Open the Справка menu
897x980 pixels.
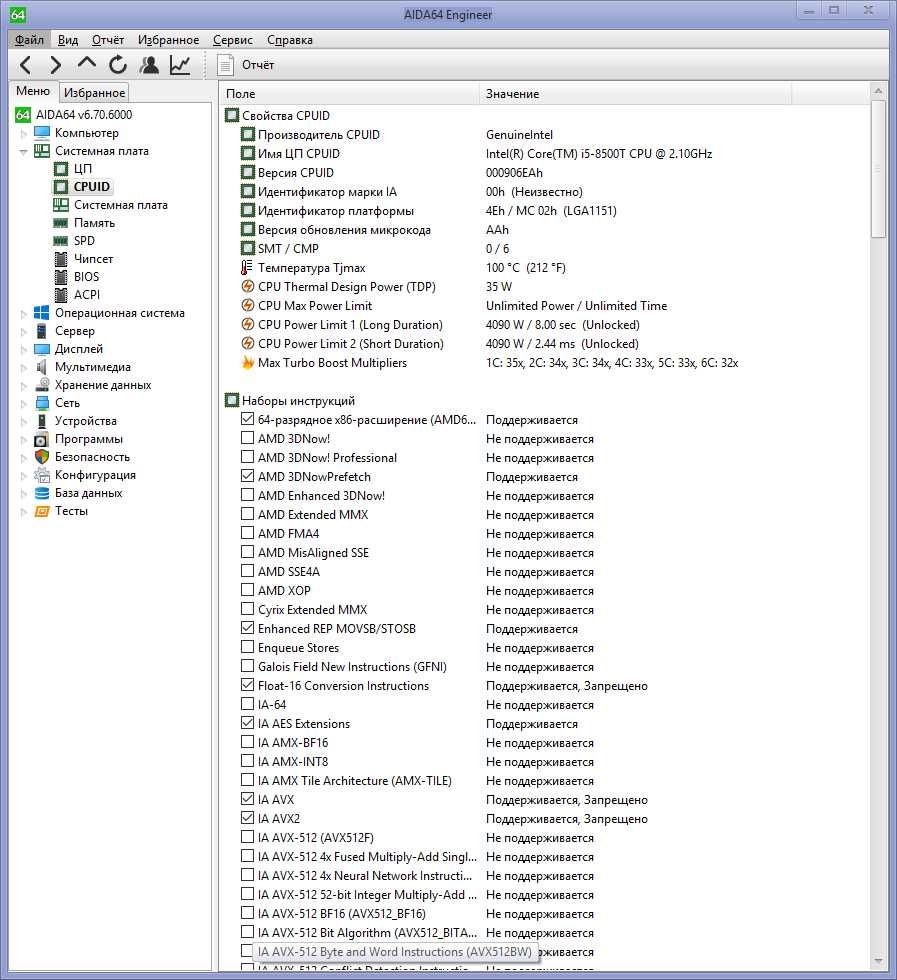coord(289,40)
